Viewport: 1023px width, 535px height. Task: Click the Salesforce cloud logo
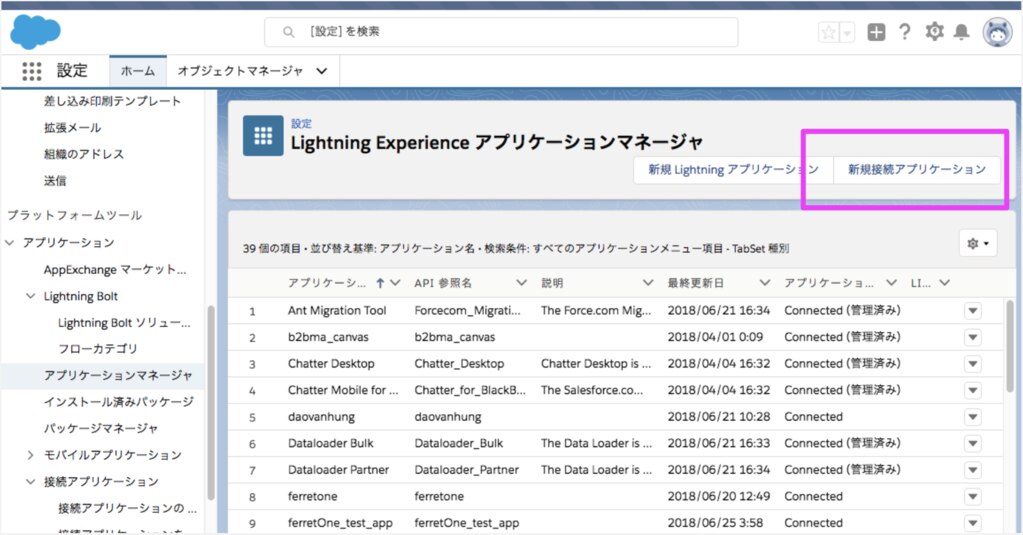tap(35, 31)
